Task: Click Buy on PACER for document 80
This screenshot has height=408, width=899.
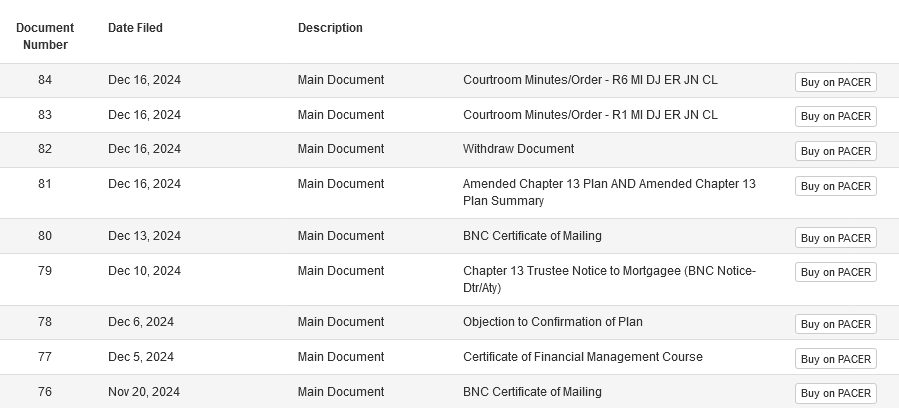Action: click(x=835, y=238)
